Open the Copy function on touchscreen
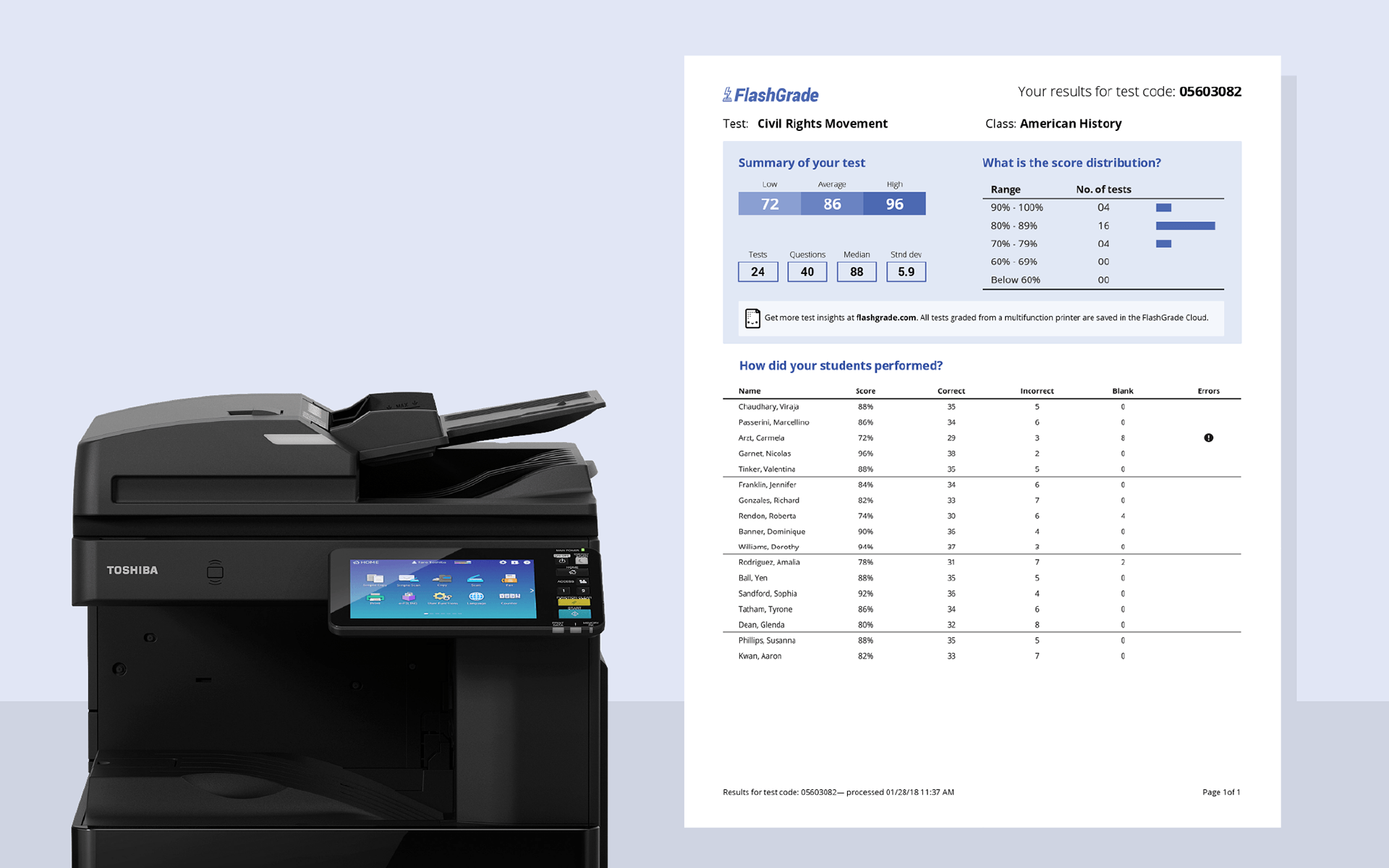This screenshot has width=1389, height=868. [442, 579]
